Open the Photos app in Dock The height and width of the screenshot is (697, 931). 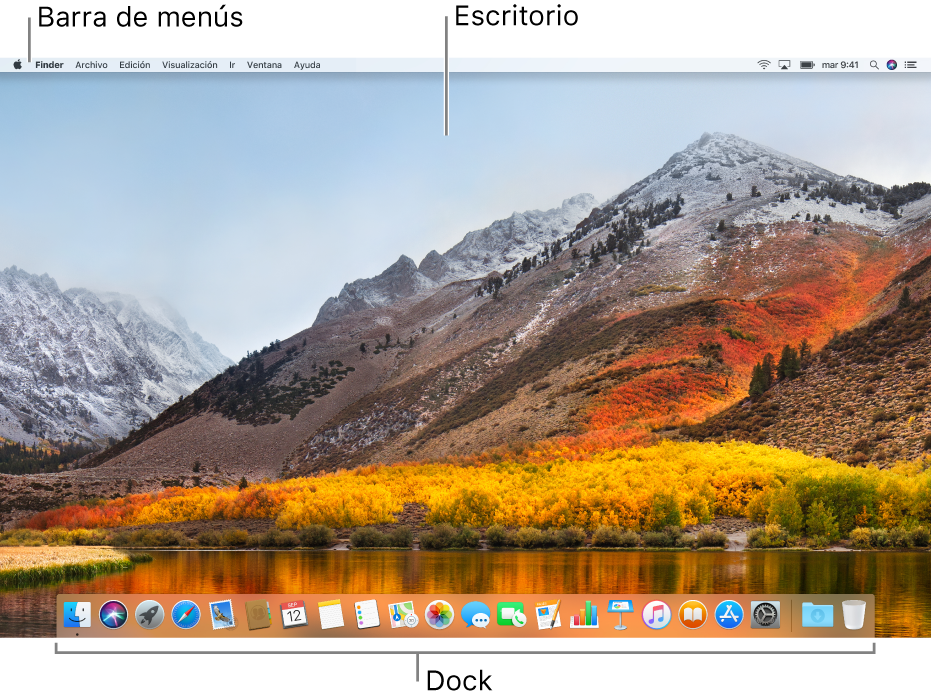[x=439, y=614]
